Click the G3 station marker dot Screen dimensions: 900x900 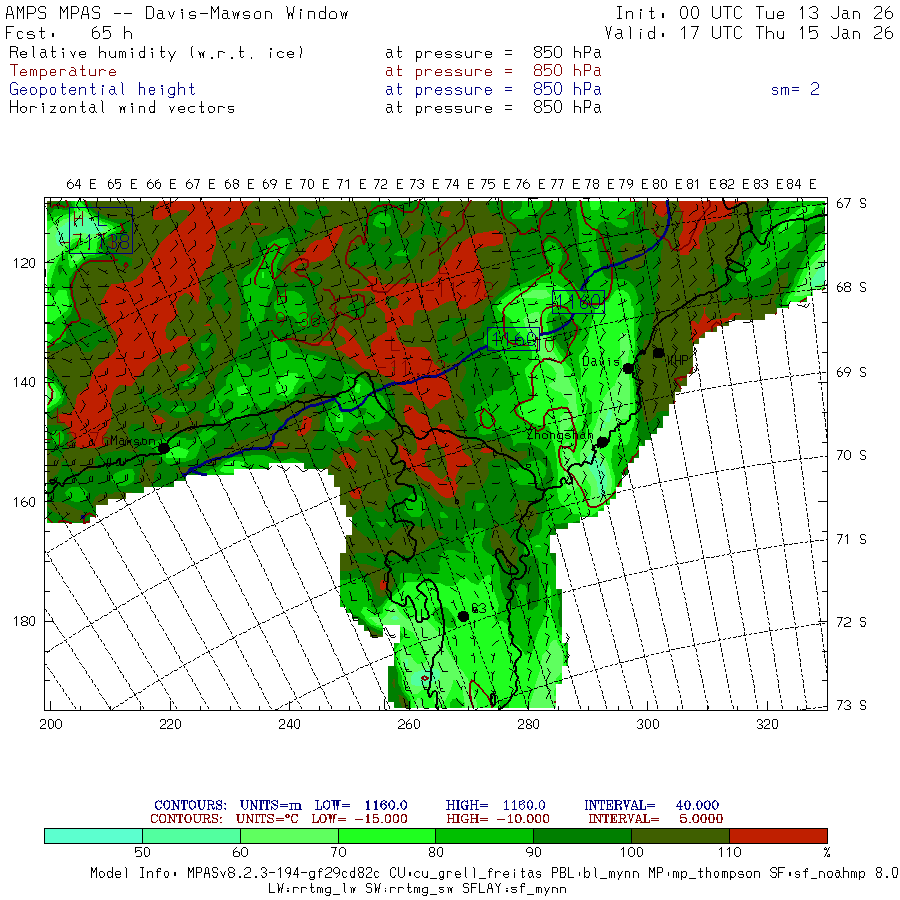pos(463,616)
